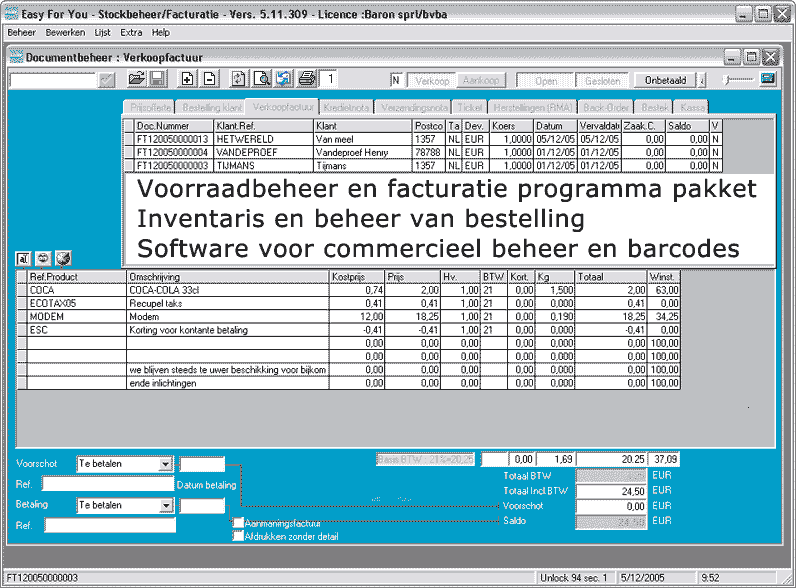796x588 pixels.
Task: Select row marker of FT120050000004
Action: (129, 152)
